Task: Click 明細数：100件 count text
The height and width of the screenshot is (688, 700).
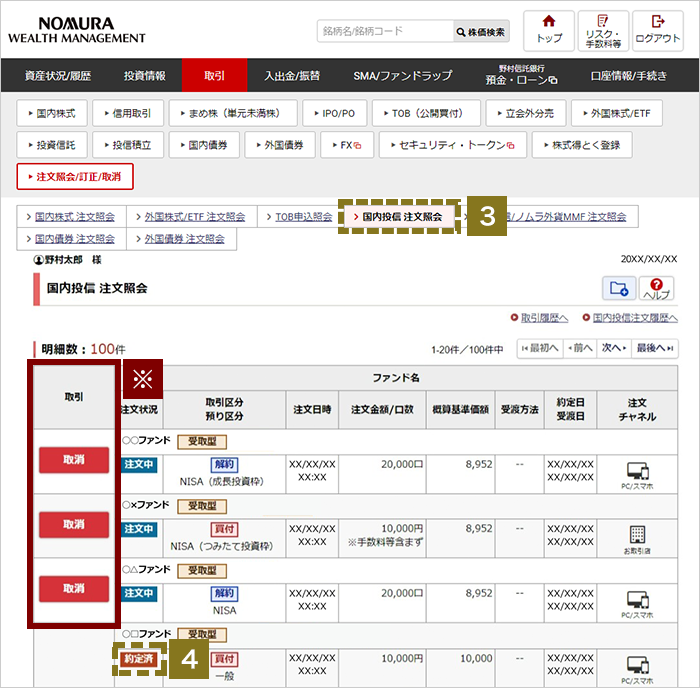Action: coord(83,349)
